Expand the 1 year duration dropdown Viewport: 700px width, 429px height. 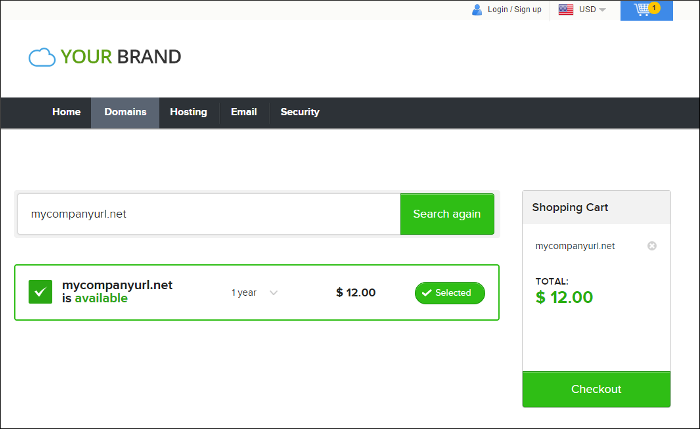[254, 293]
